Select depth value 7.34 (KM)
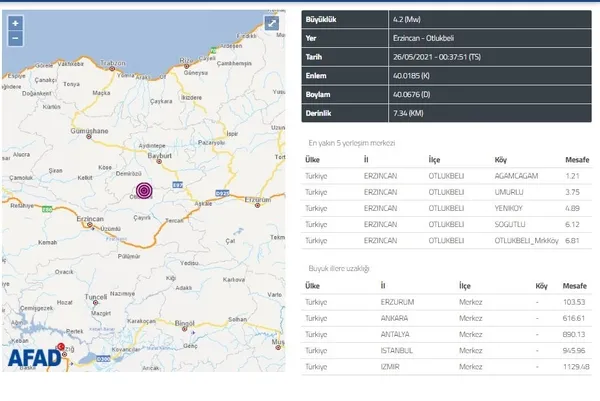The image size is (600, 401). [408, 113]
